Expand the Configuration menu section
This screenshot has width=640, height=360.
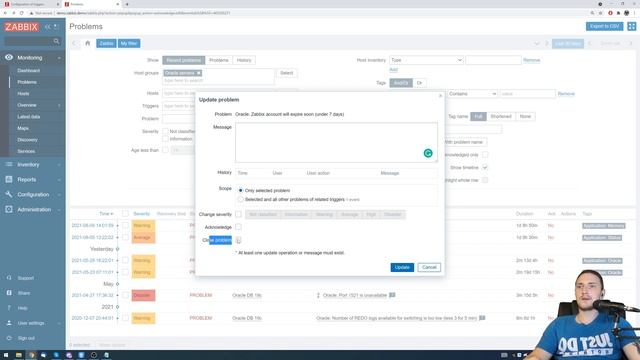click(x=59, y=195)
